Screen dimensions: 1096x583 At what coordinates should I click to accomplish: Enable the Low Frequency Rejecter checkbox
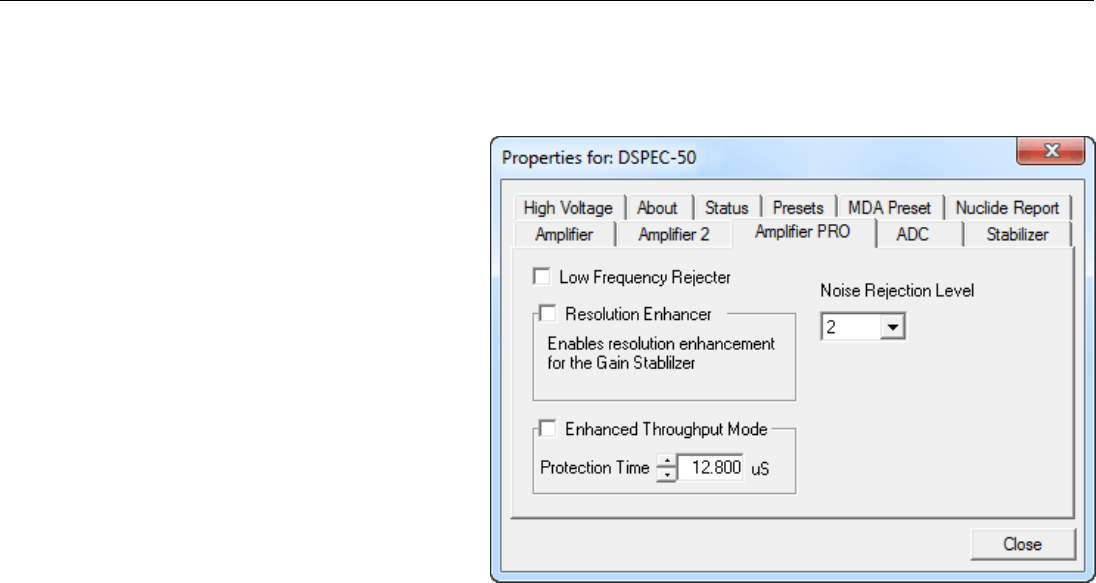click(541, 277)
